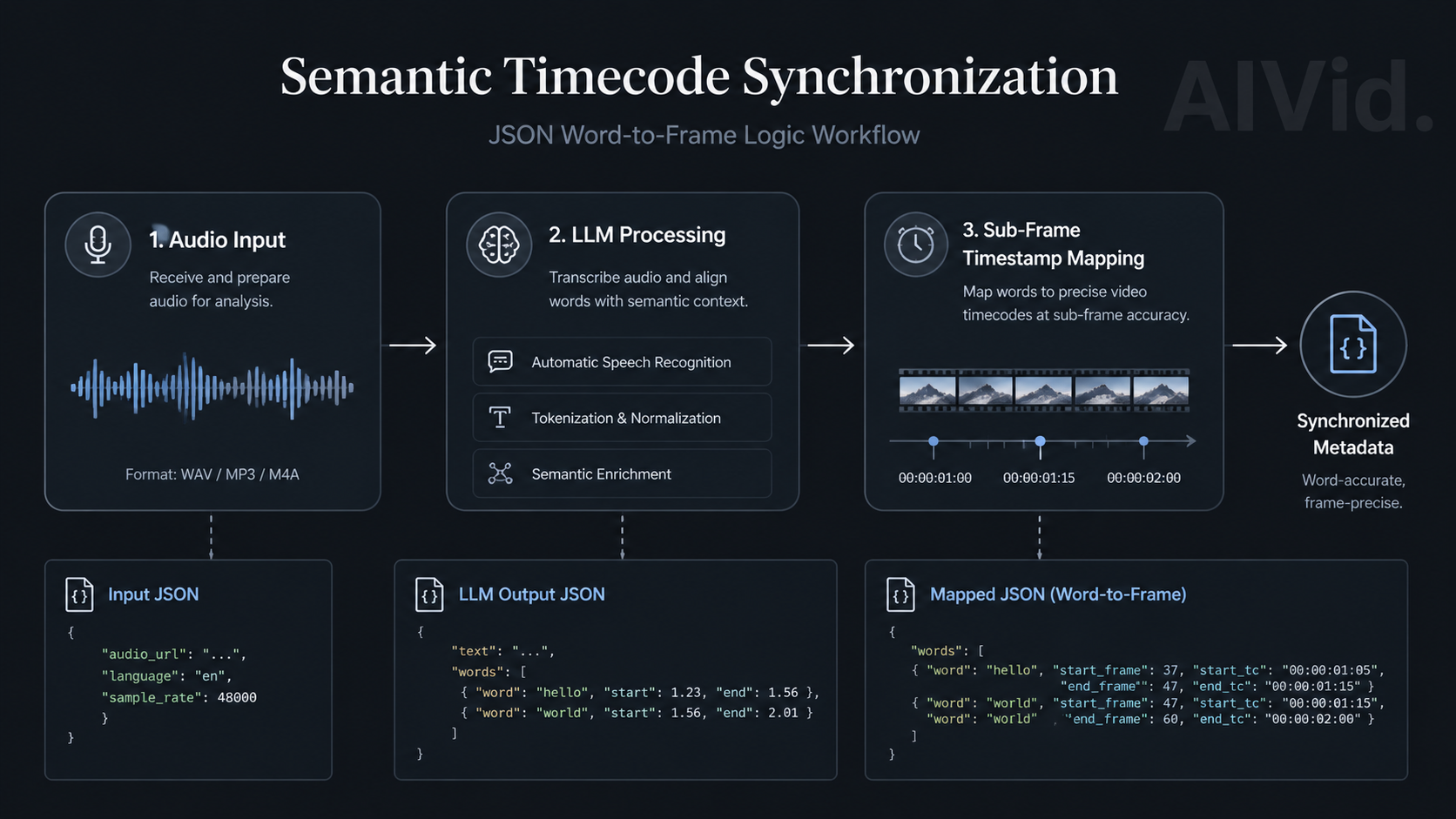Click the timeline marker at 00:00:01:00
This screenshot has height=819, width=1456.
(x=934, y=442)
